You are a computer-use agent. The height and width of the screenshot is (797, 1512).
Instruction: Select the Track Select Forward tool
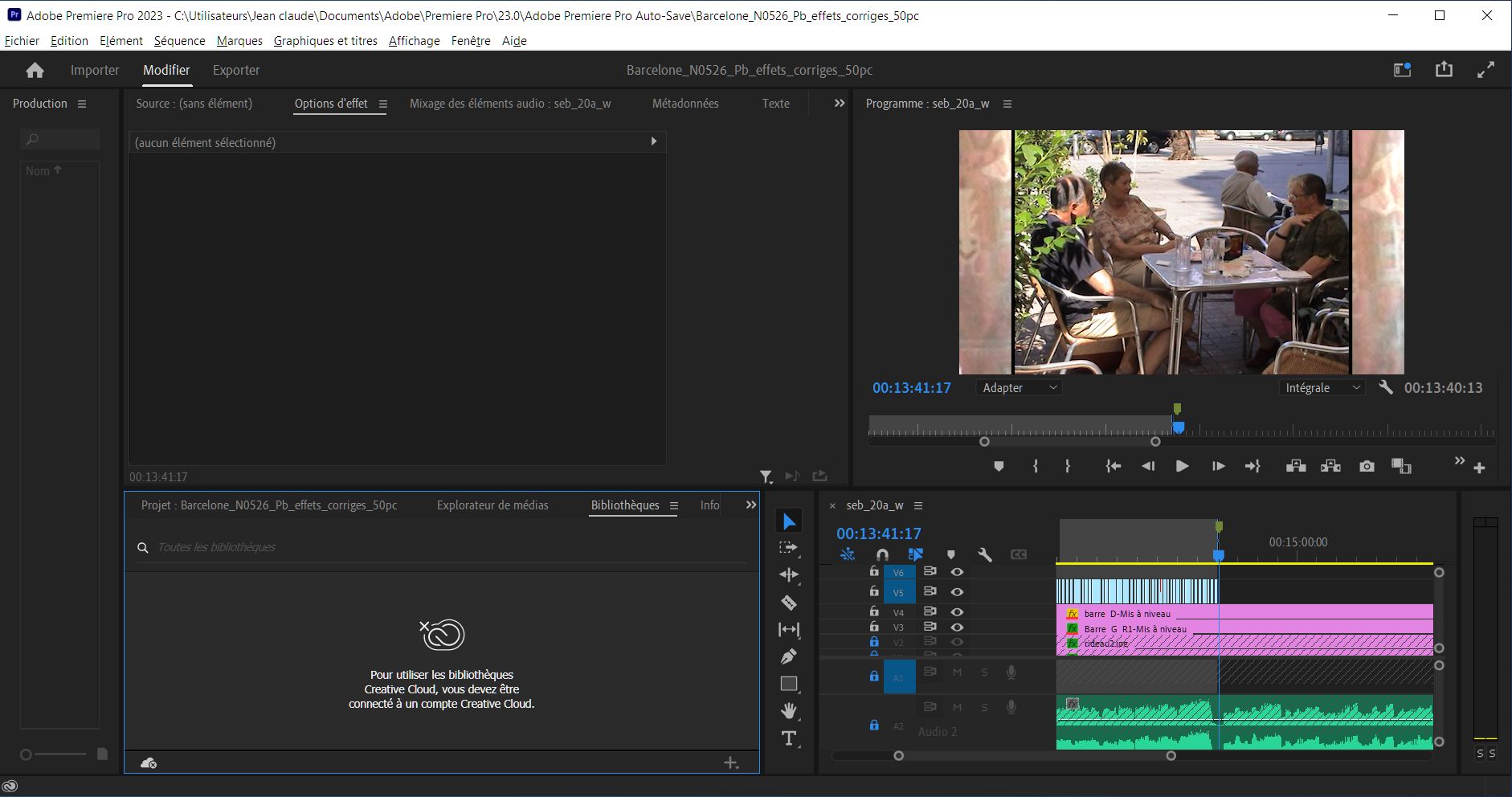789,548
